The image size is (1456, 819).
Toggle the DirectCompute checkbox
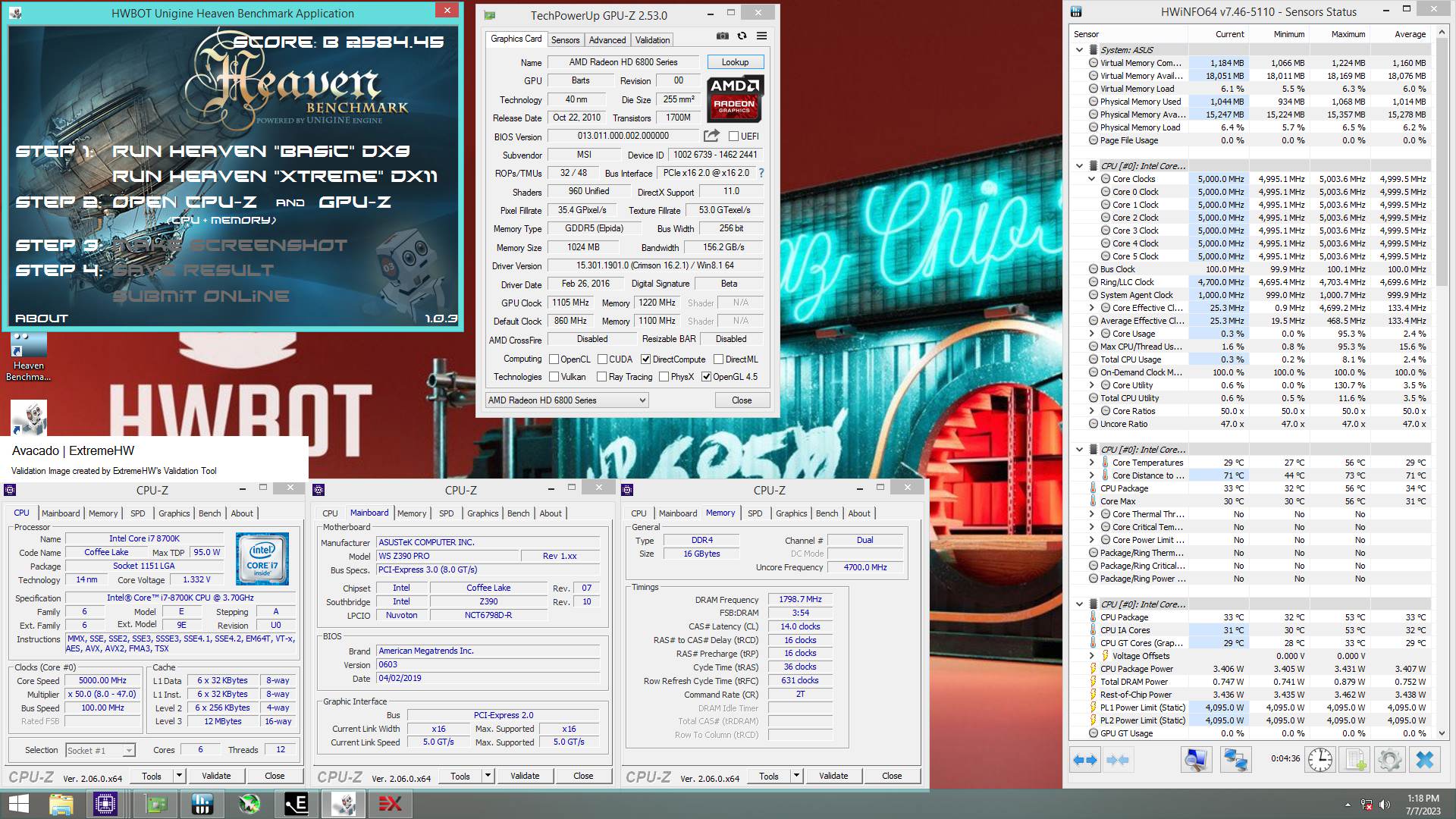pos(645,359)
